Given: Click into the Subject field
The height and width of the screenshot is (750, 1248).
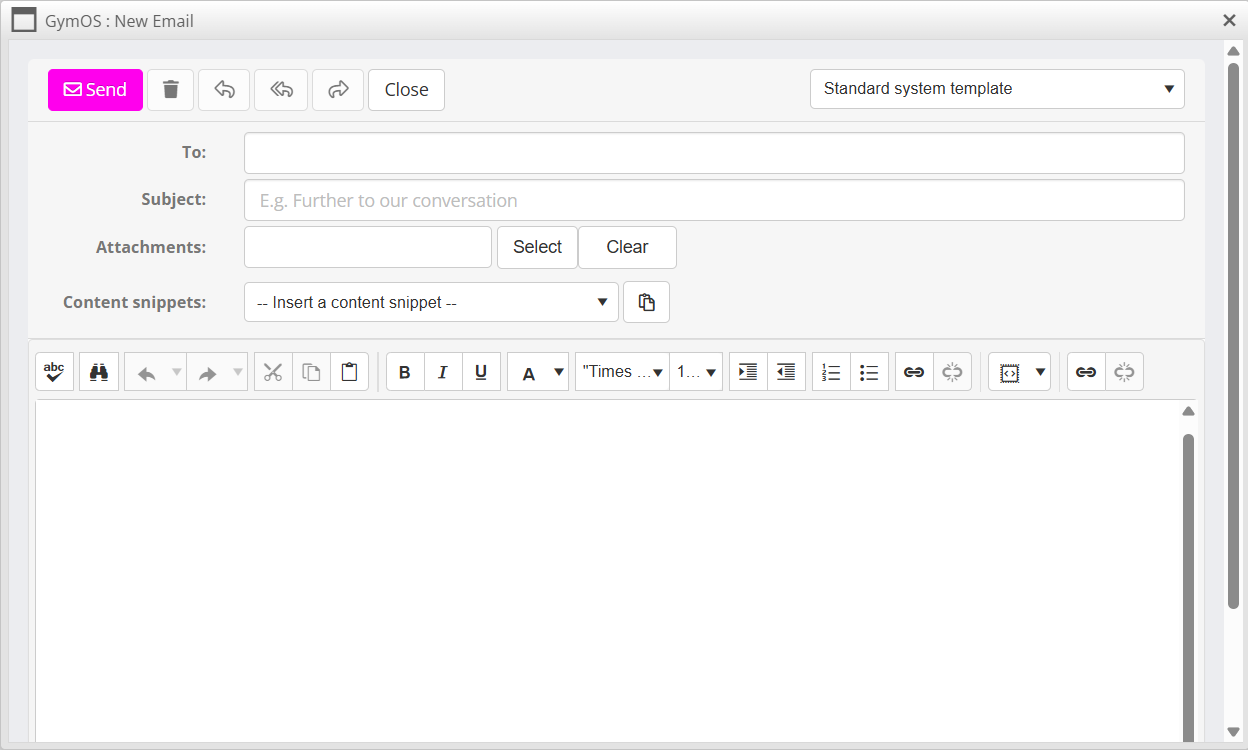Looking at the screenshot, I should pos(714,200).
